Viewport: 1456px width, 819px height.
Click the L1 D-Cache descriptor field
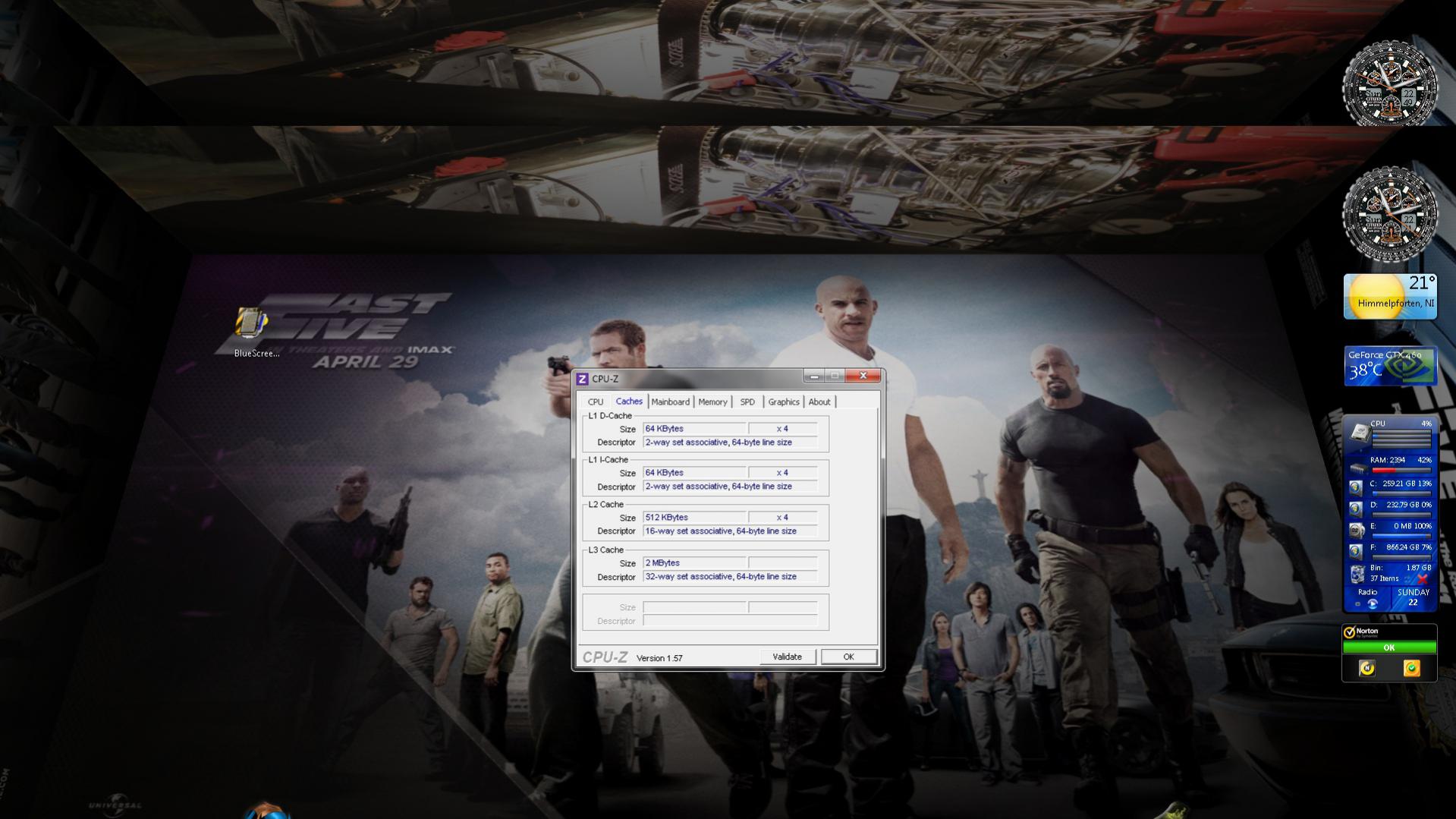pyautogui.click(x=730, y=443)
